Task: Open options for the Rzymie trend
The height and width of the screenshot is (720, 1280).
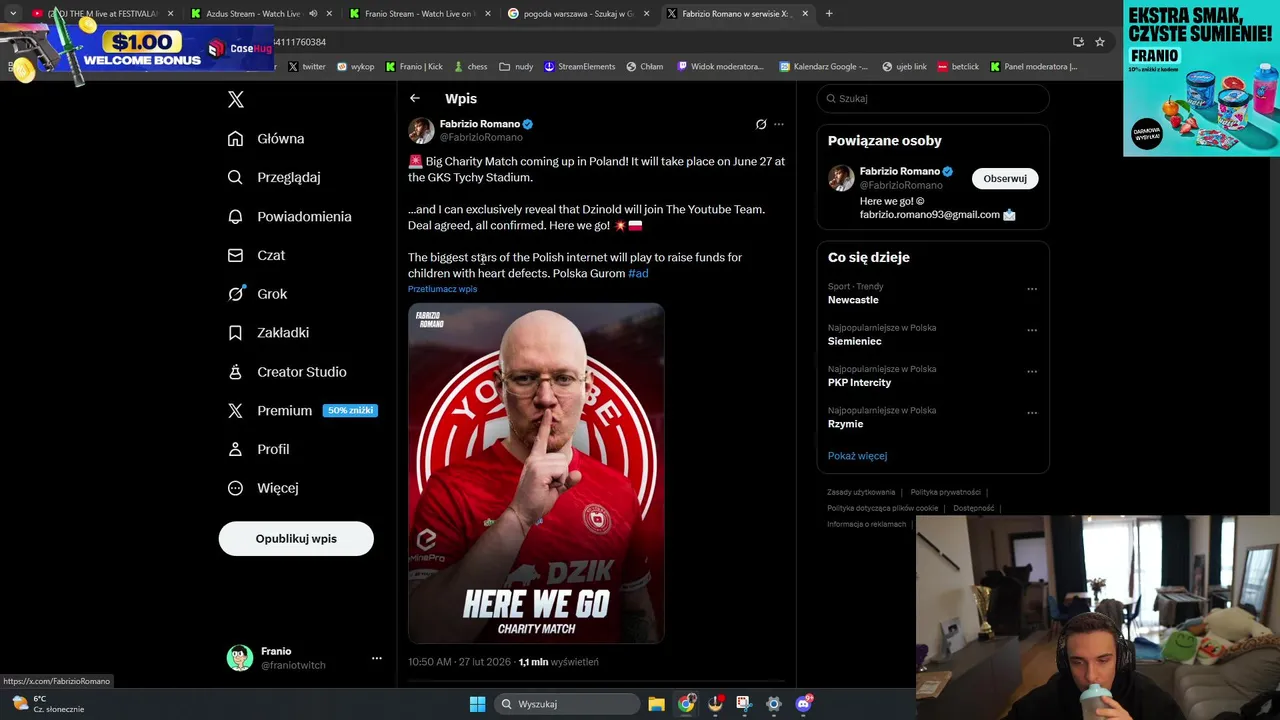Action: click(x=1032, y=412)
